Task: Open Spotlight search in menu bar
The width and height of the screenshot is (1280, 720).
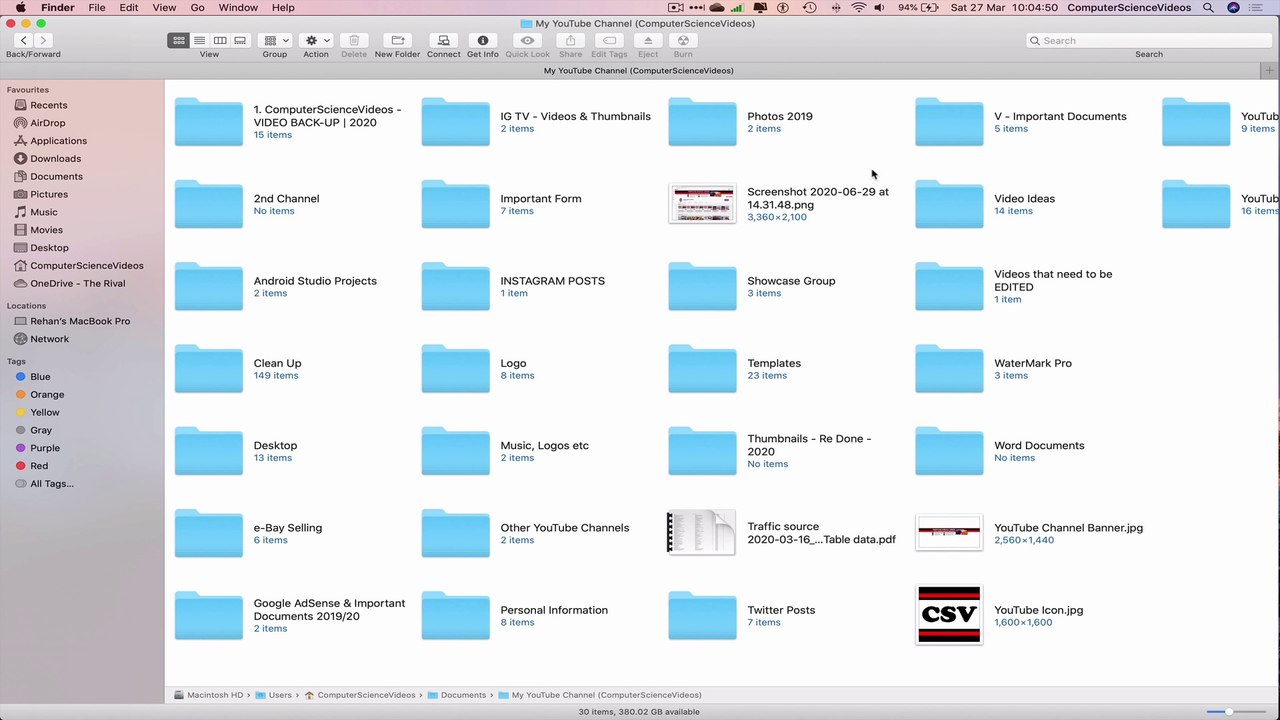Action: pos(1208,7)
